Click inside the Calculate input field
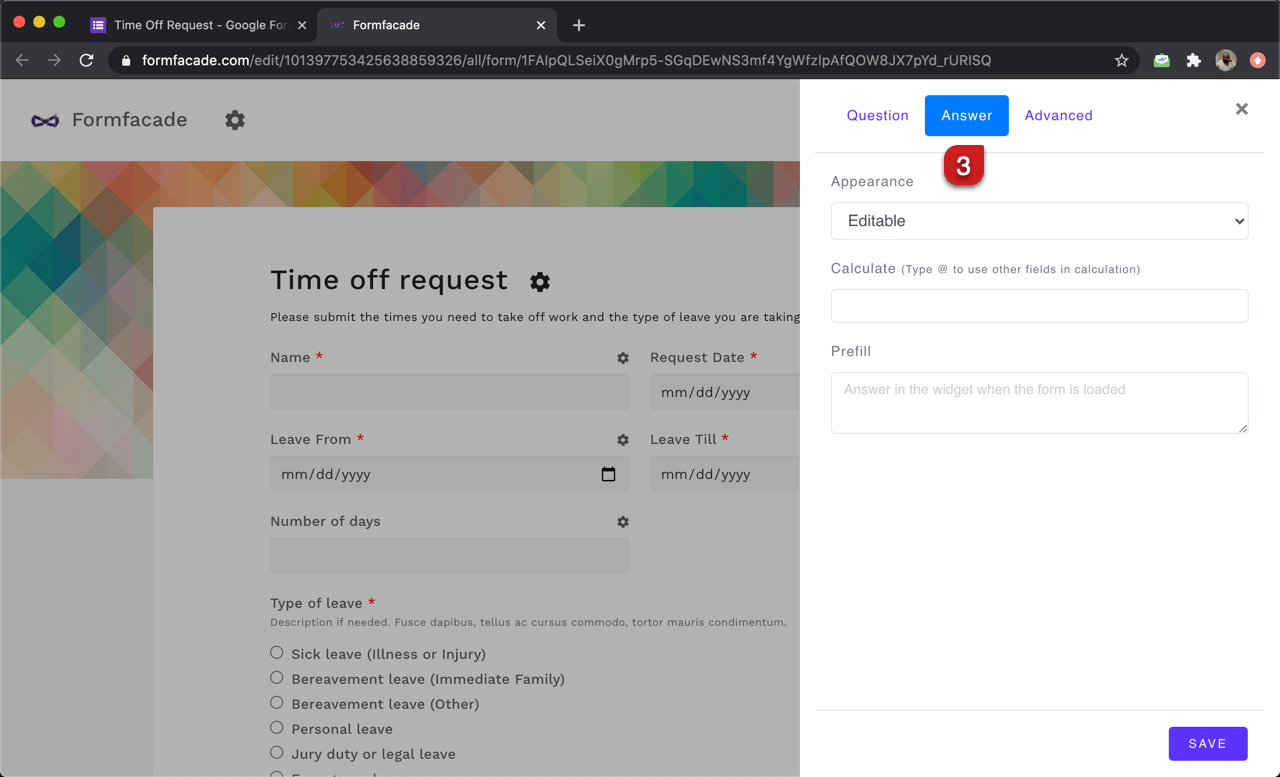 pyautogui.click(x=1039, y=306)
